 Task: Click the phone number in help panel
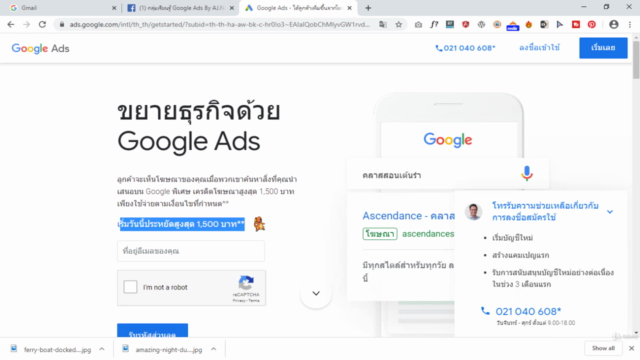point(528,311)
